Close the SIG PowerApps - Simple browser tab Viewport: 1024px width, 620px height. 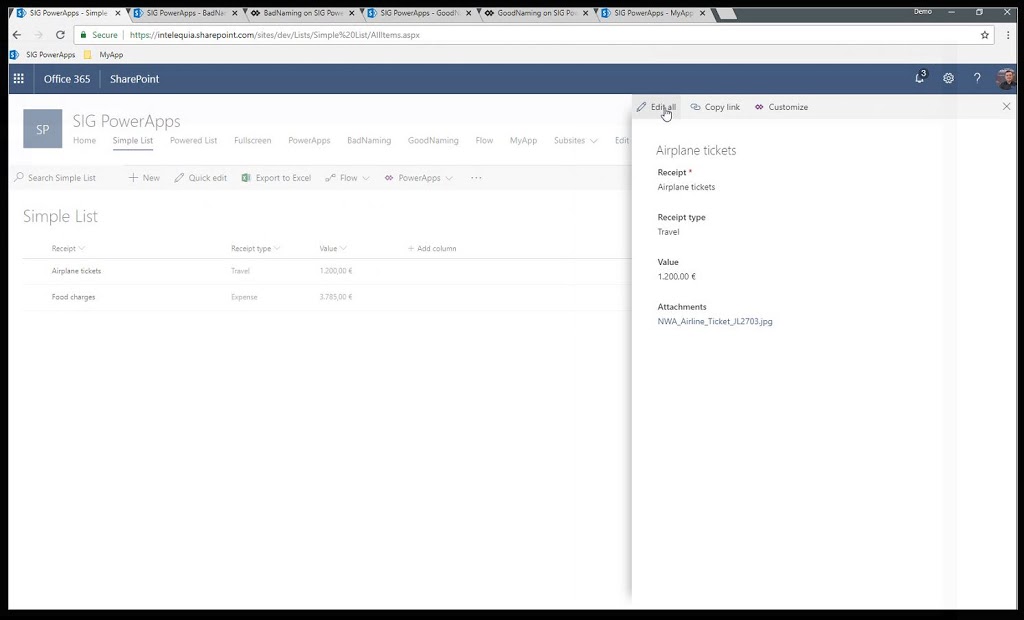[118, 13]
